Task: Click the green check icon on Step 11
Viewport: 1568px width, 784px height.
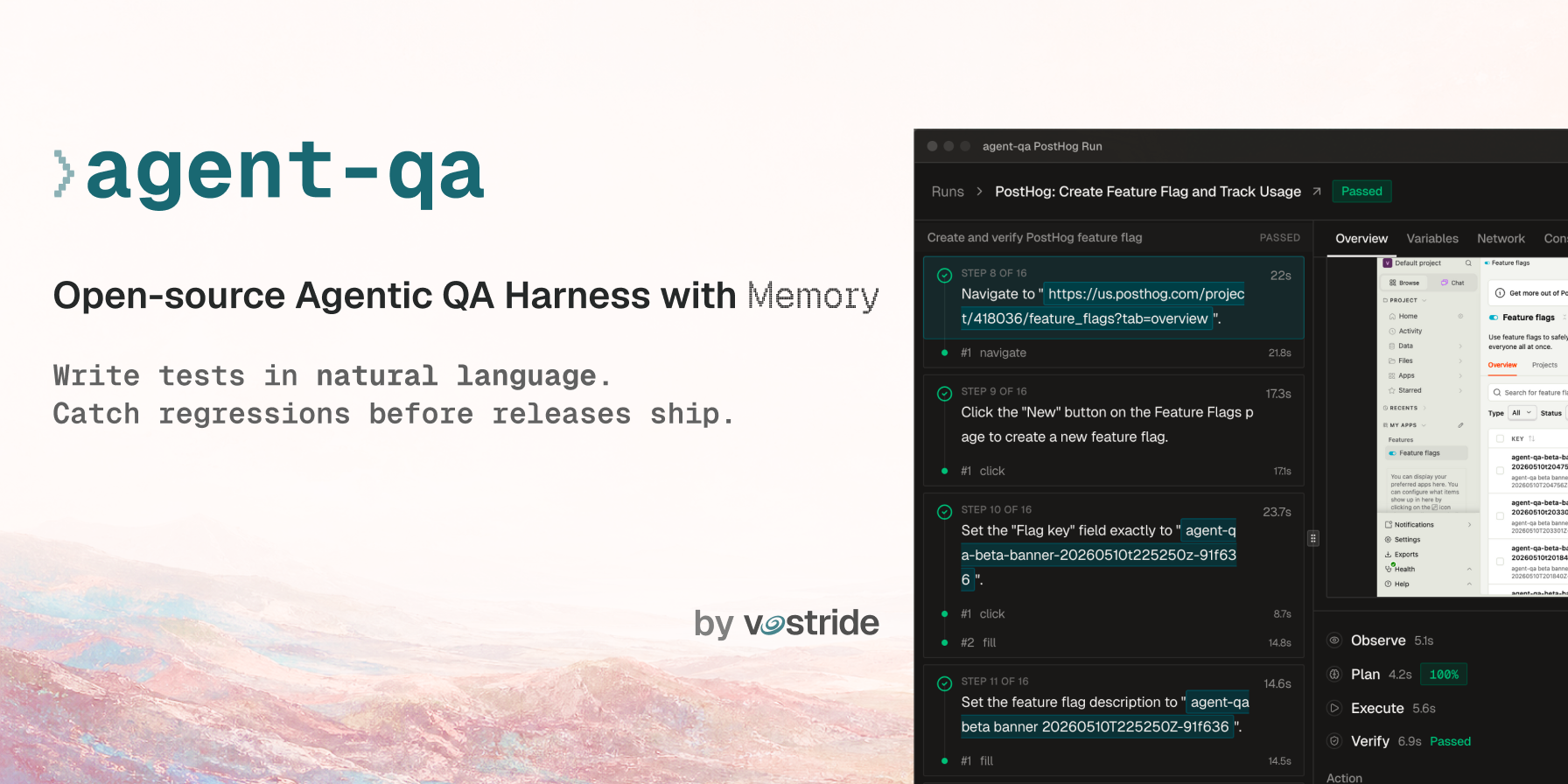Action: [x=945, y=683]
